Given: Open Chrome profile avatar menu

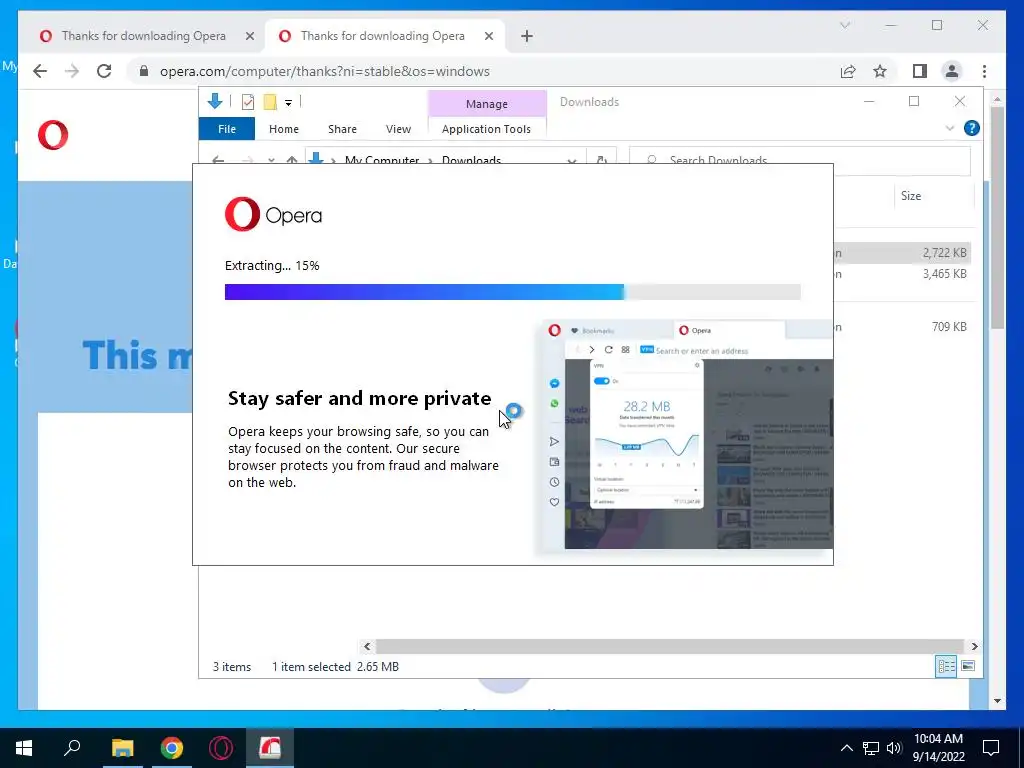Looking at the screenshot, I should pyautogui.click(x=952, y=71).
